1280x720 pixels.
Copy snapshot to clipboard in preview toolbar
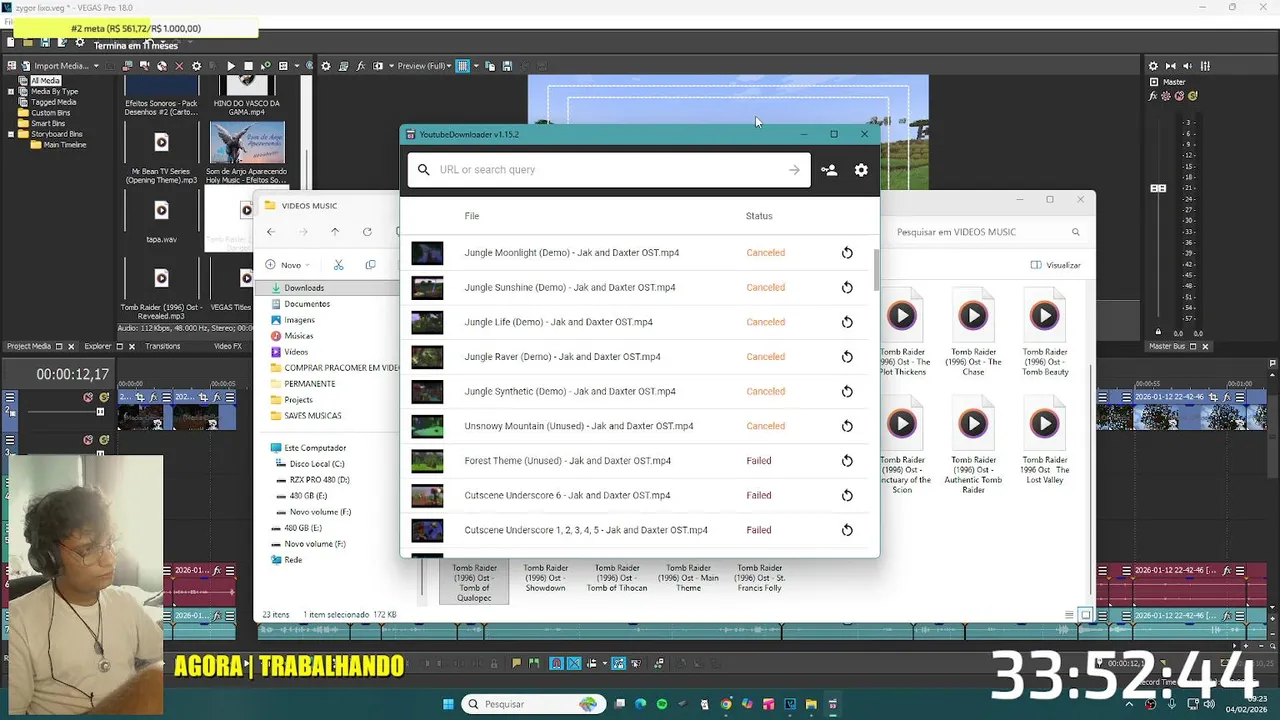(x=490, y=66)
